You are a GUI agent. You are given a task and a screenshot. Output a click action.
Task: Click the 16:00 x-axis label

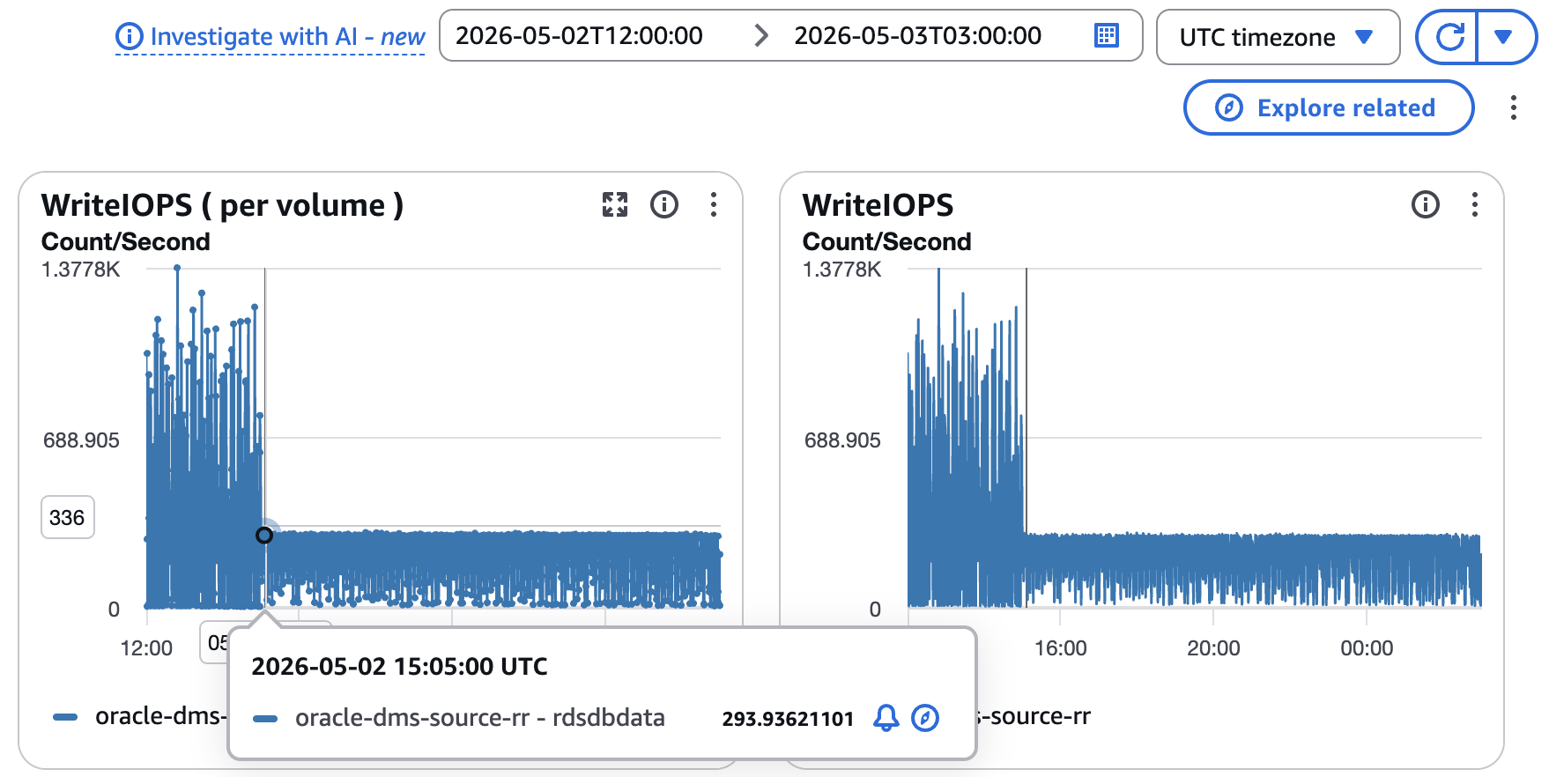click(x=1060, y=648)
